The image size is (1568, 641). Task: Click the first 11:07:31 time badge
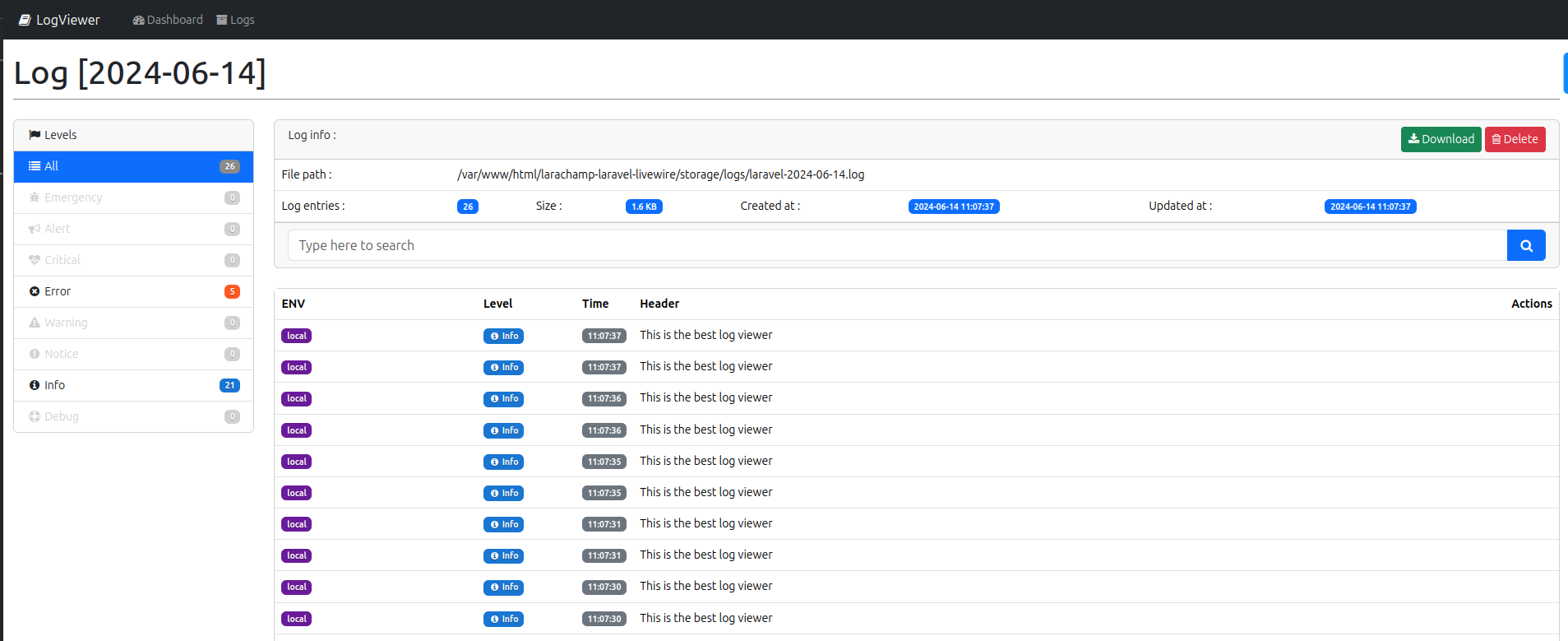pyautogui.click(x=604, y=524)
